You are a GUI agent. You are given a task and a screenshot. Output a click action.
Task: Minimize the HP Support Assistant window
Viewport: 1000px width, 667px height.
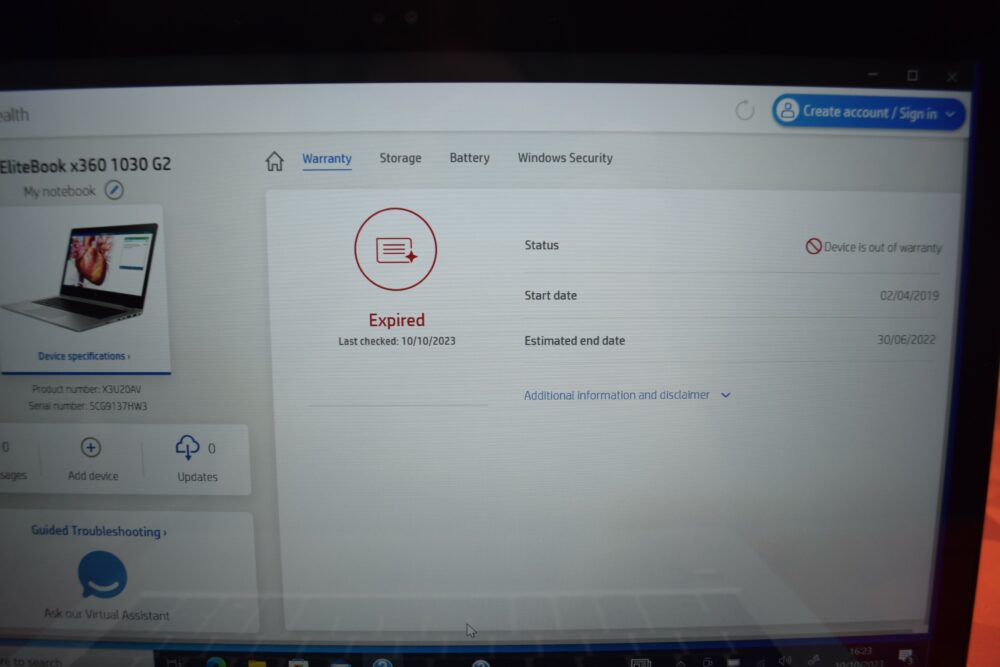[872, 75]
